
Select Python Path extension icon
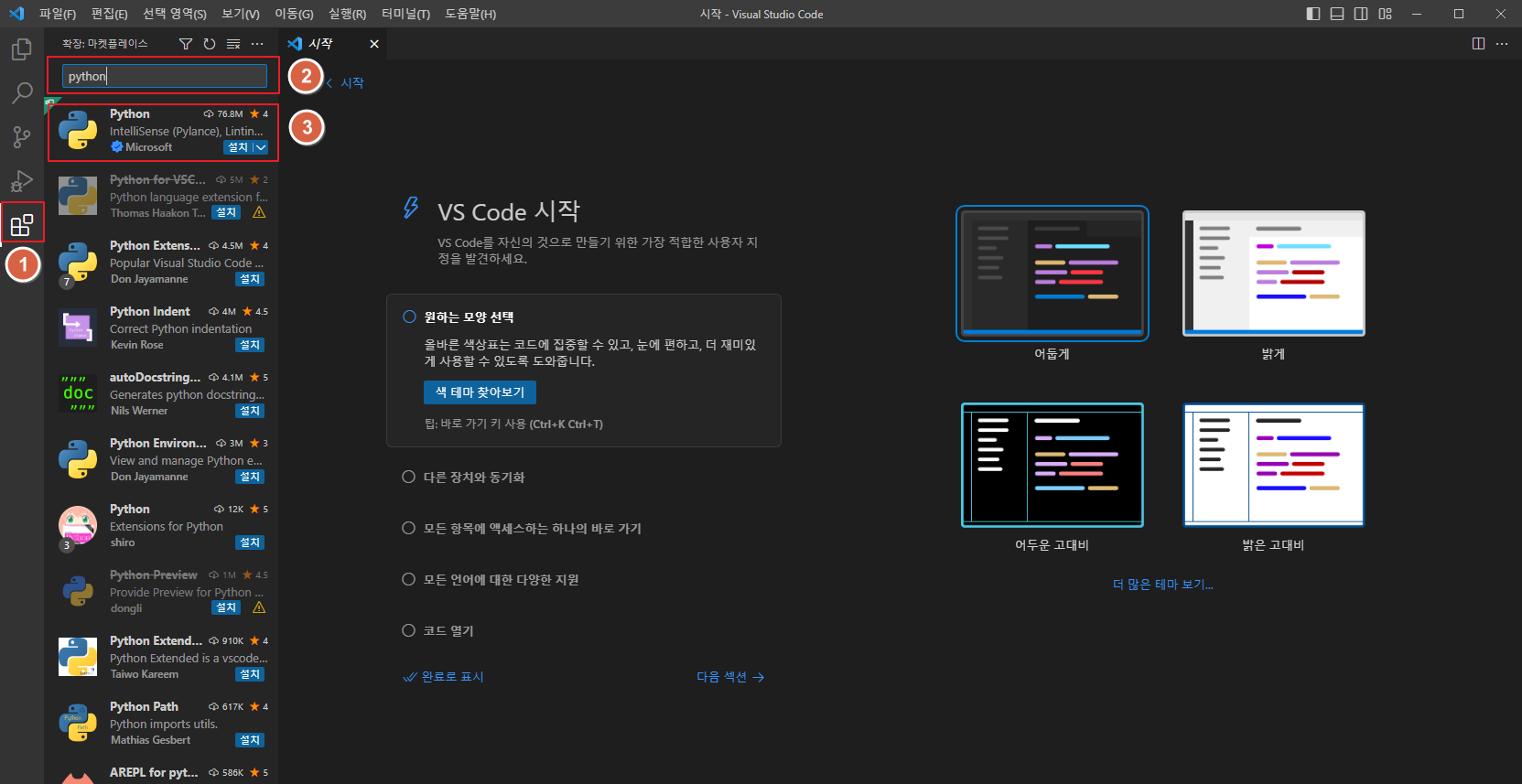point(78,723)
